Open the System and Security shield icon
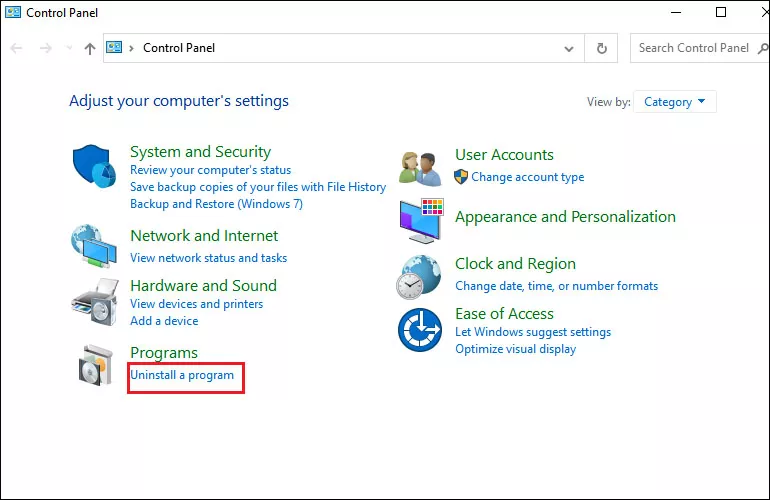The width and height of the screenshot is (770, 500). (94, 166)
